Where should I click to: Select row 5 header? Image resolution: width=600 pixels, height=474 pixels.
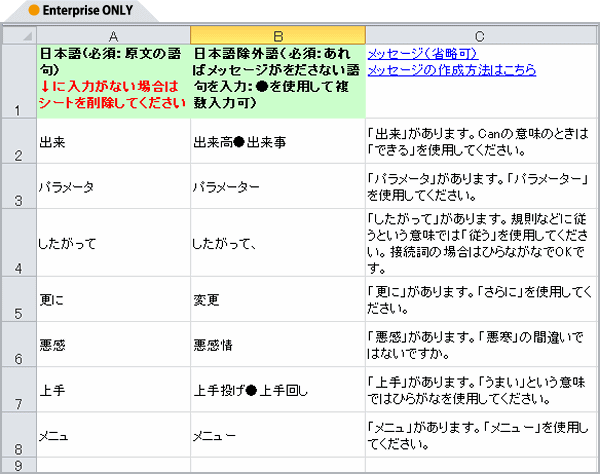coord(20,299)
